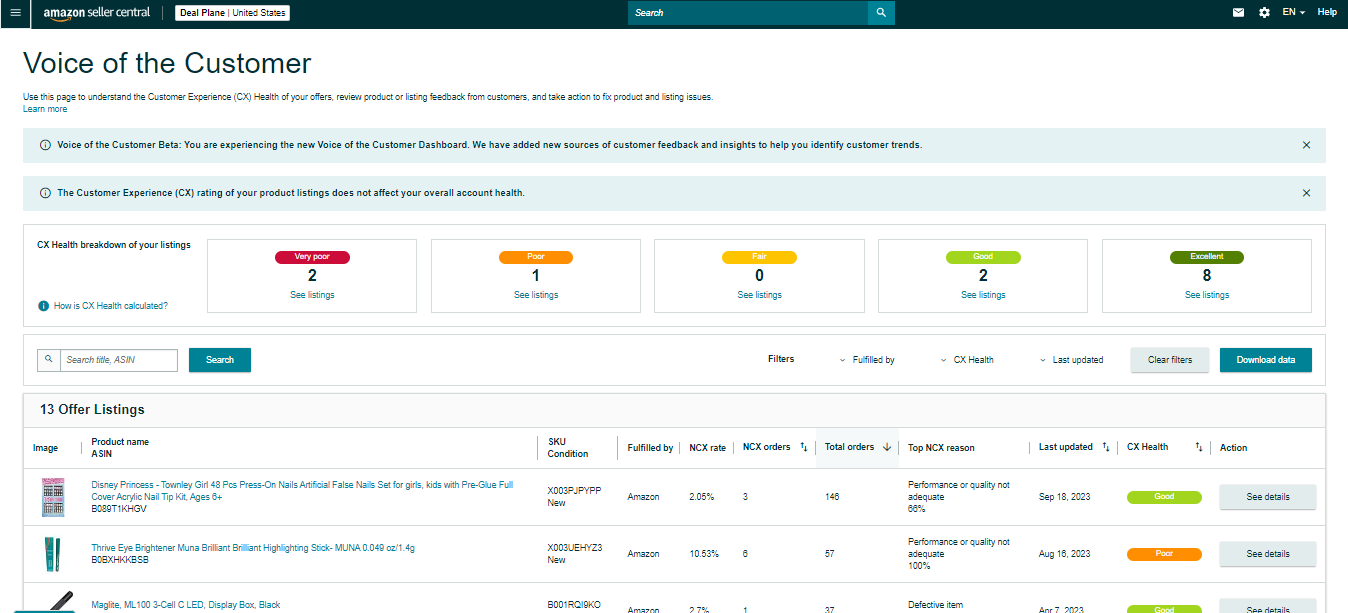See details for Disney Princess nails listing
Viewport: 1348px width, 613px height.
click(x=1268, y=497)
